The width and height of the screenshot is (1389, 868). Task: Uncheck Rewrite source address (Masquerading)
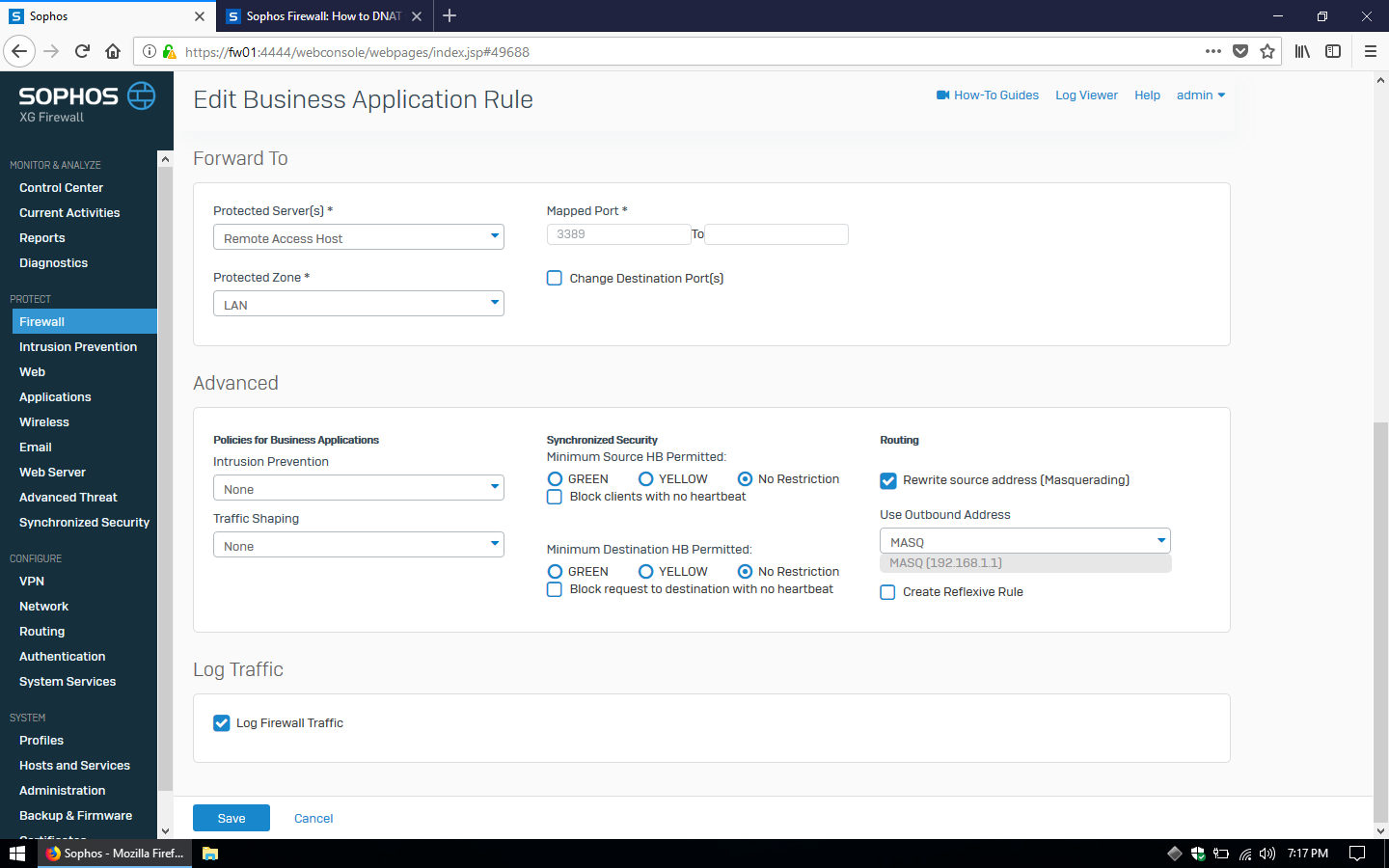coord(888,480)
